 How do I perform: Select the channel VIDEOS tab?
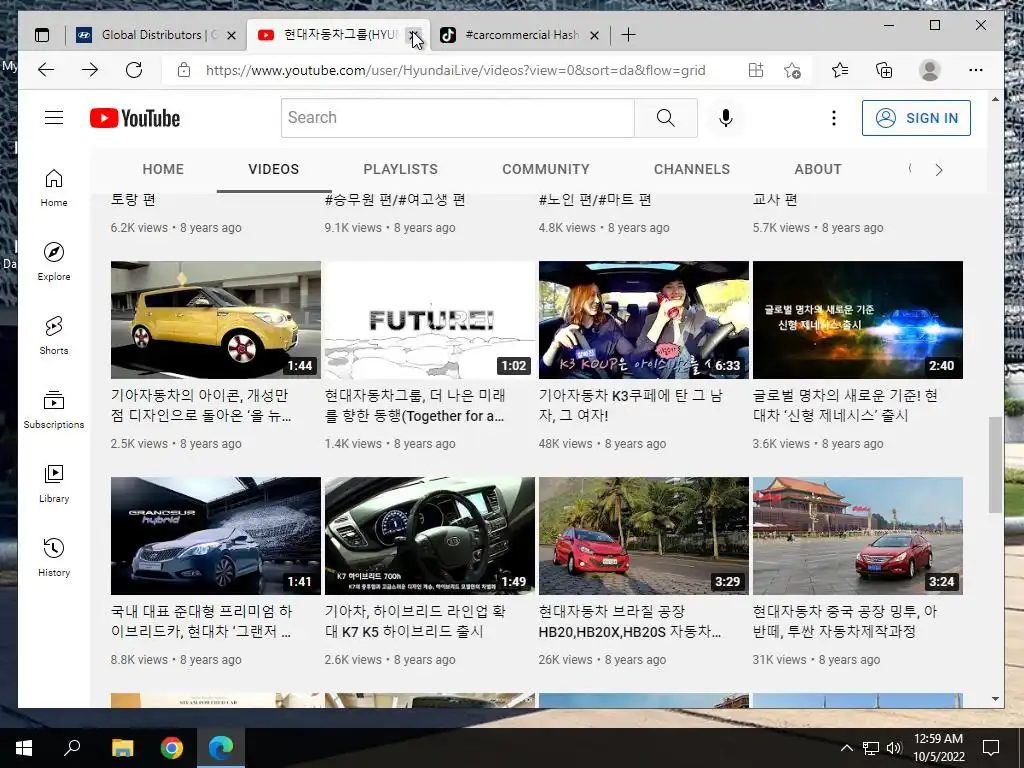click(274, 169)
